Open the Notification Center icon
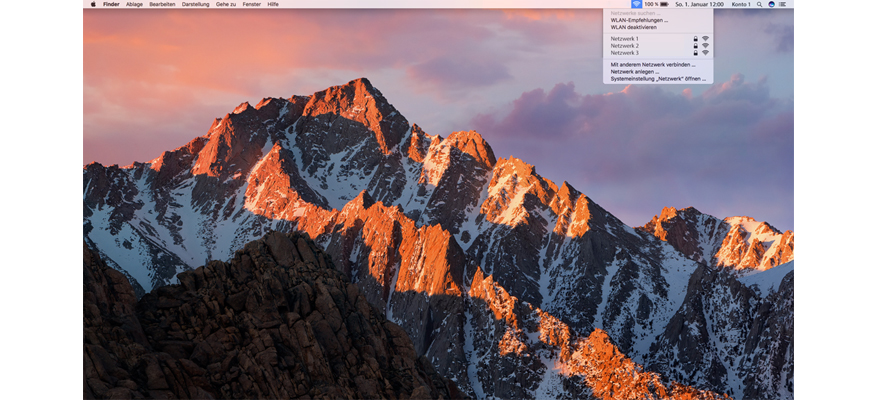 (x=783, y=4)
